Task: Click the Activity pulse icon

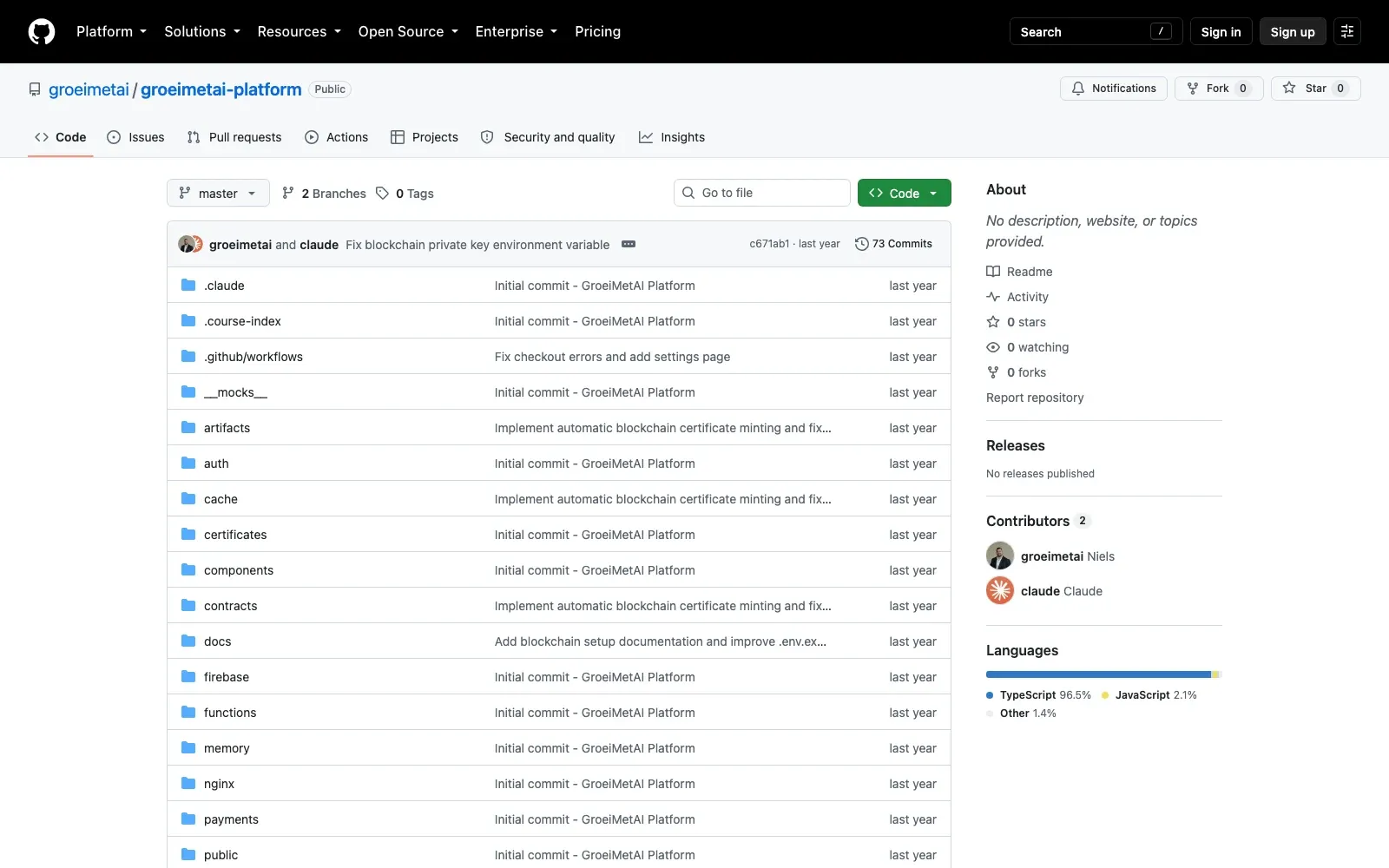Action: (x=993, y=297)
